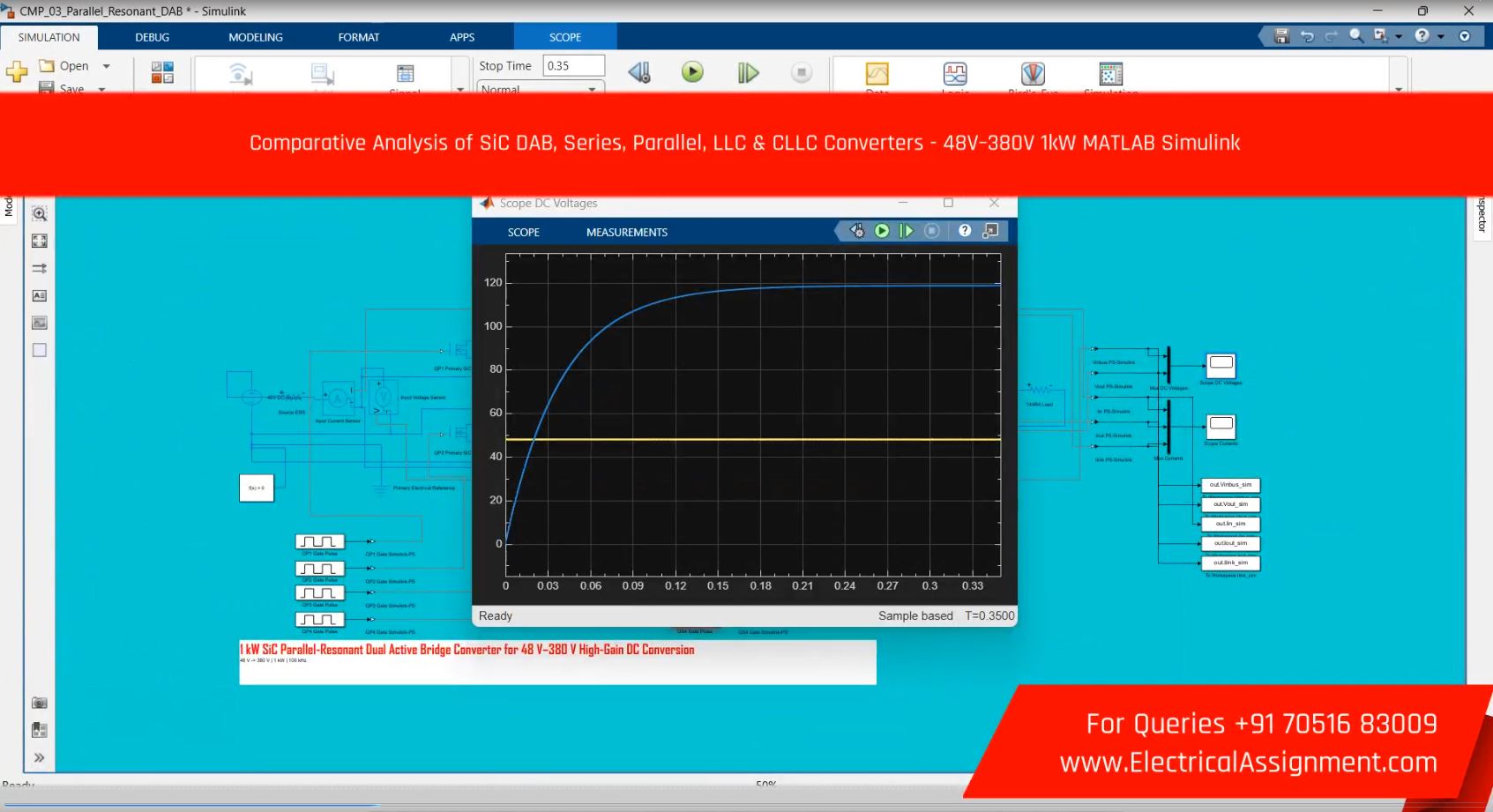Click the Annotation text tool in the palette

click(40, 295)
